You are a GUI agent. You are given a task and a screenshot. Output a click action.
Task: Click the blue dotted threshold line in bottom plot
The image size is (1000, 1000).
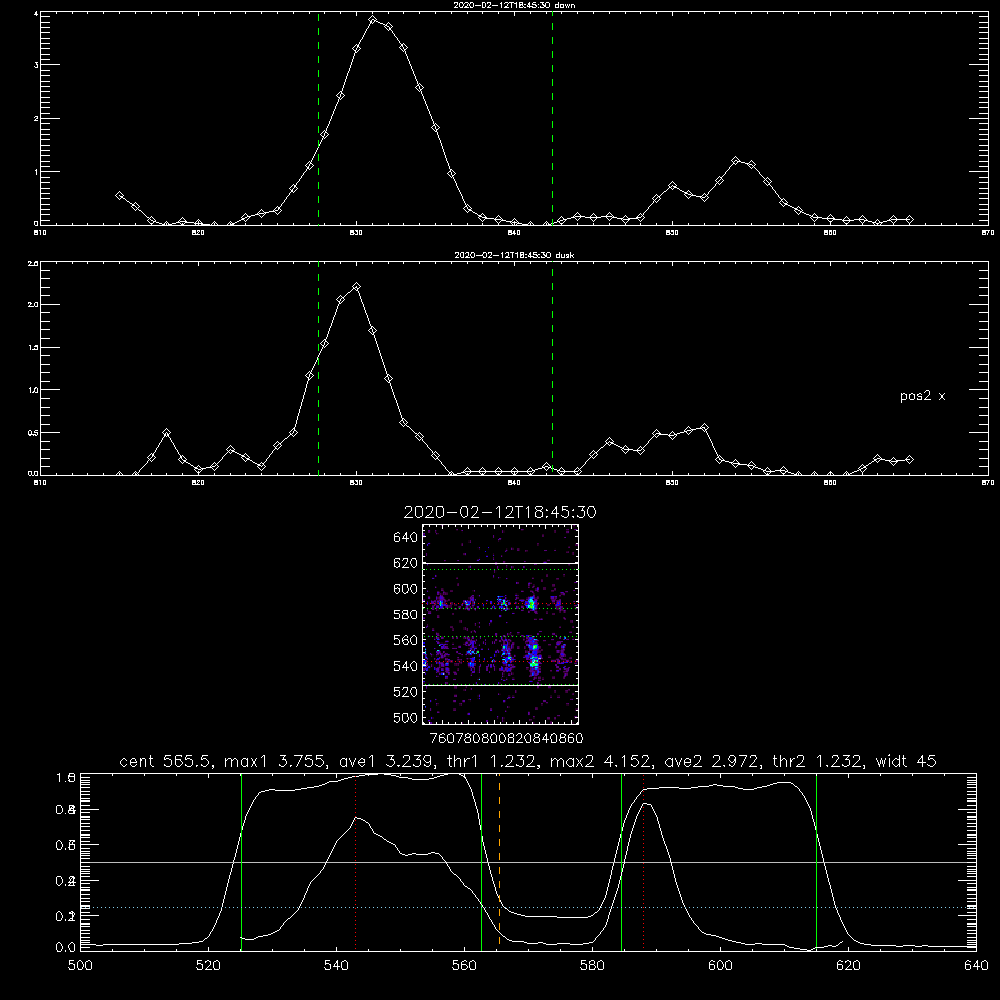click(528, 907)
